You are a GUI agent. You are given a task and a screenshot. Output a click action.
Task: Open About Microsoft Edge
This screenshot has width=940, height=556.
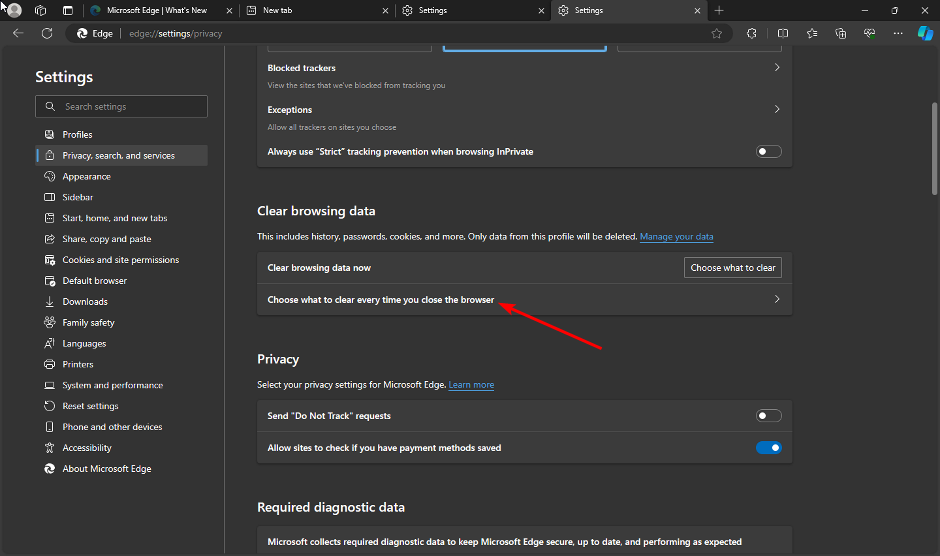pos(122,469)
